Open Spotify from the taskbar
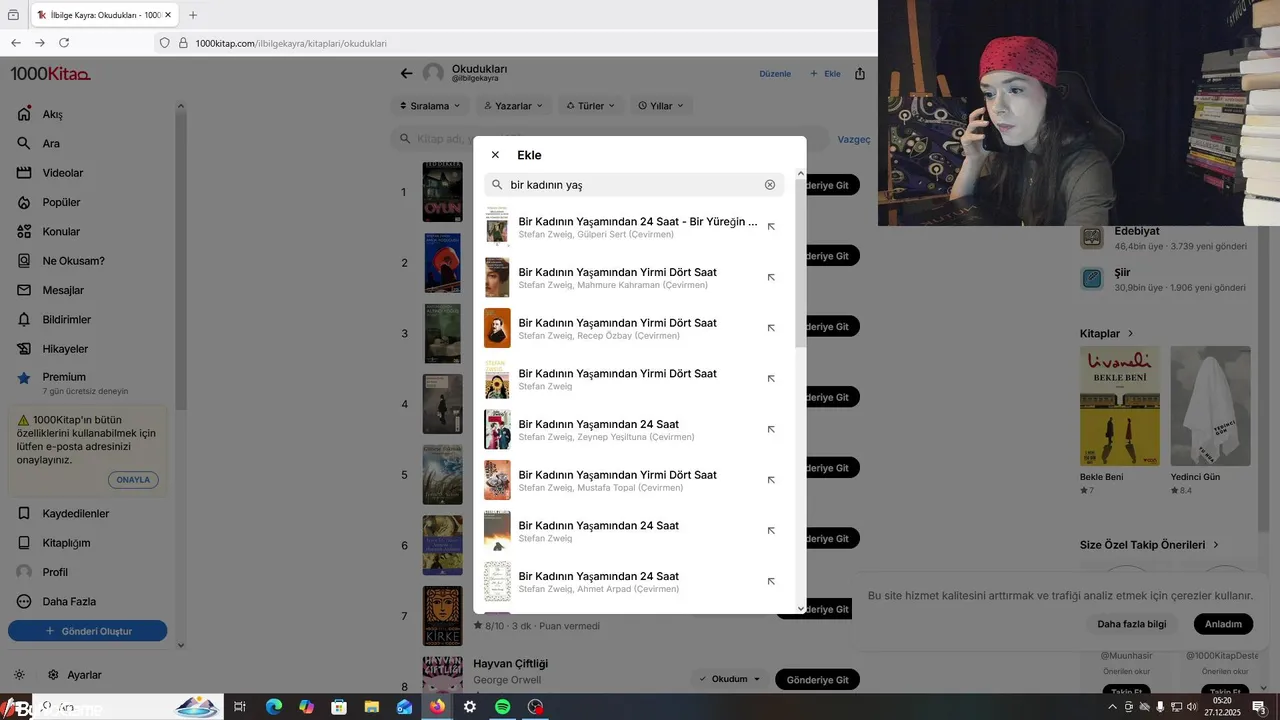The height and width of the screenshot is (720, 1280). pos(503,707)
